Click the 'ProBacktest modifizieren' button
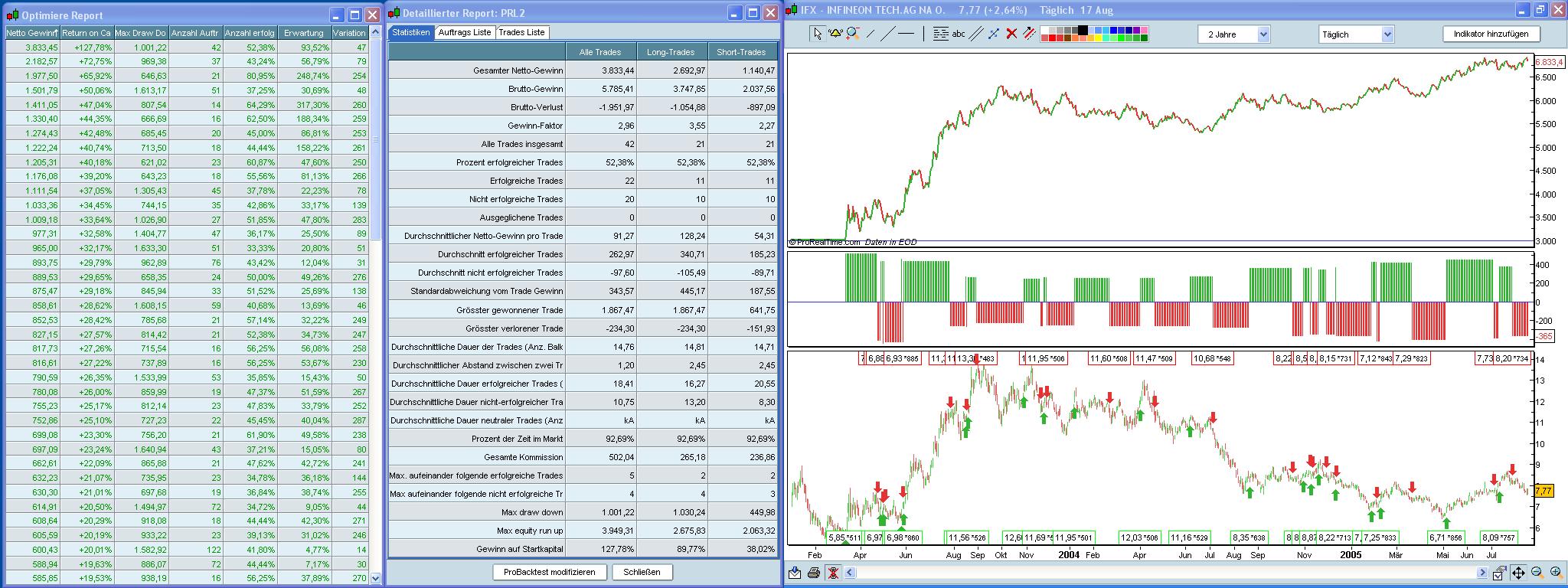This screenshot has height=588, width=1568. click(549, 572)
